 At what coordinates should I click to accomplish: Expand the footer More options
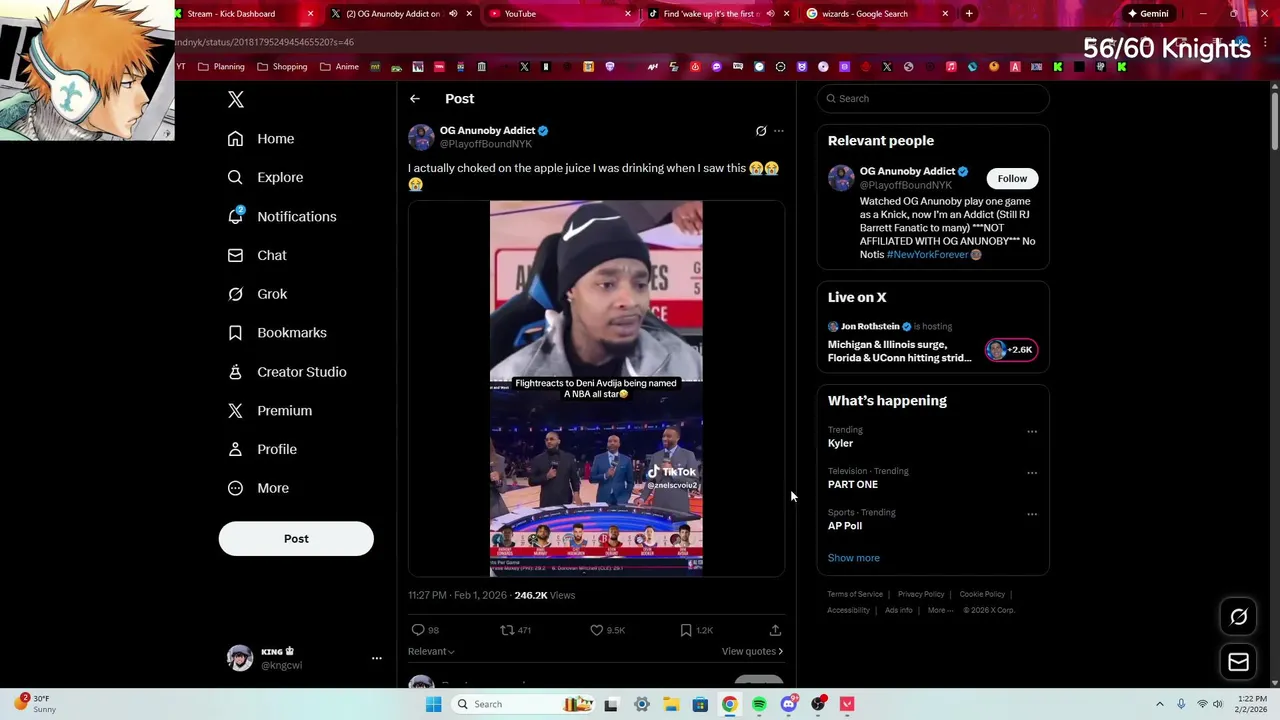940,611
